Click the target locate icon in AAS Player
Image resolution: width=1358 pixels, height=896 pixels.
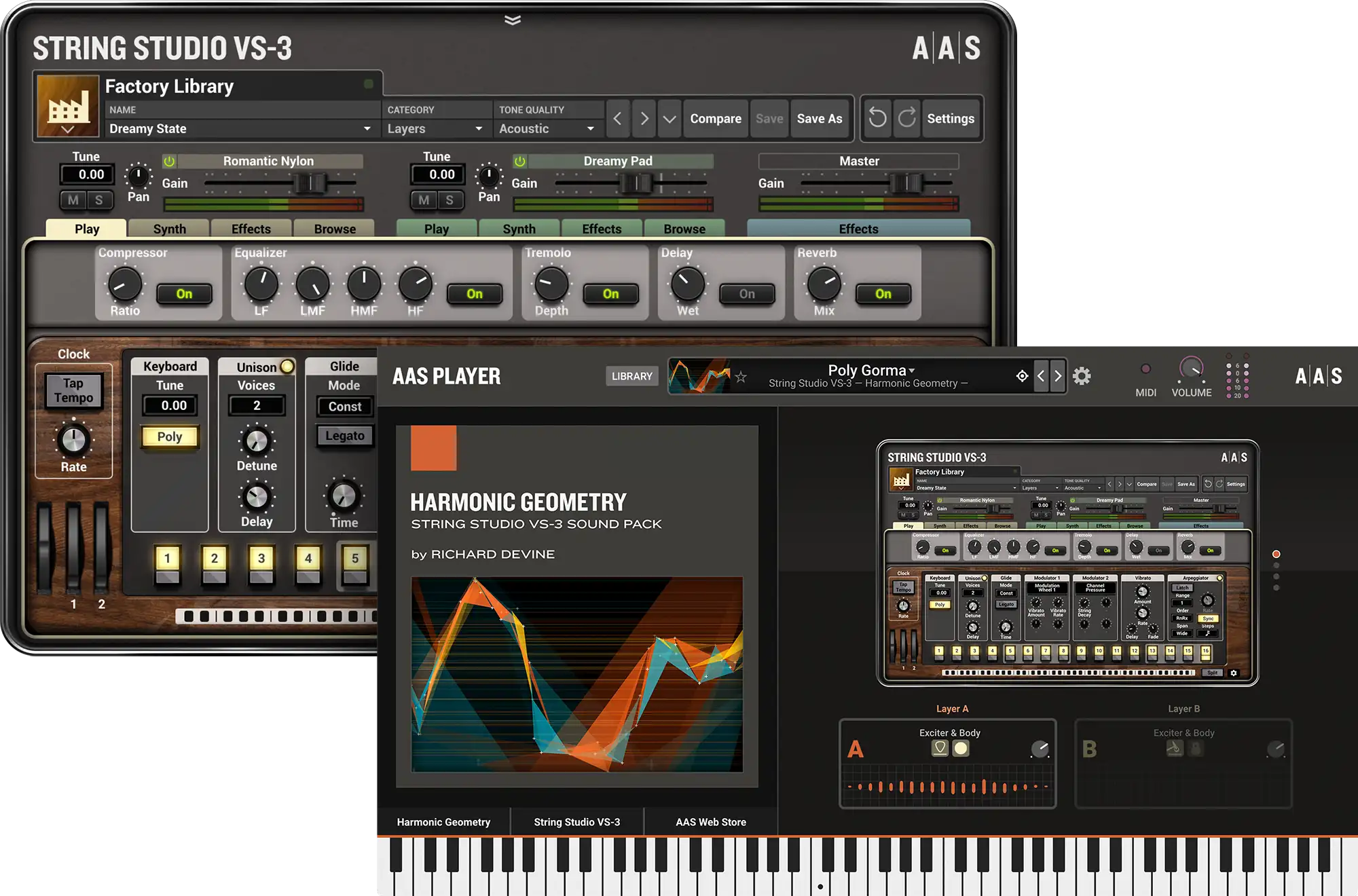[1022, 375]
